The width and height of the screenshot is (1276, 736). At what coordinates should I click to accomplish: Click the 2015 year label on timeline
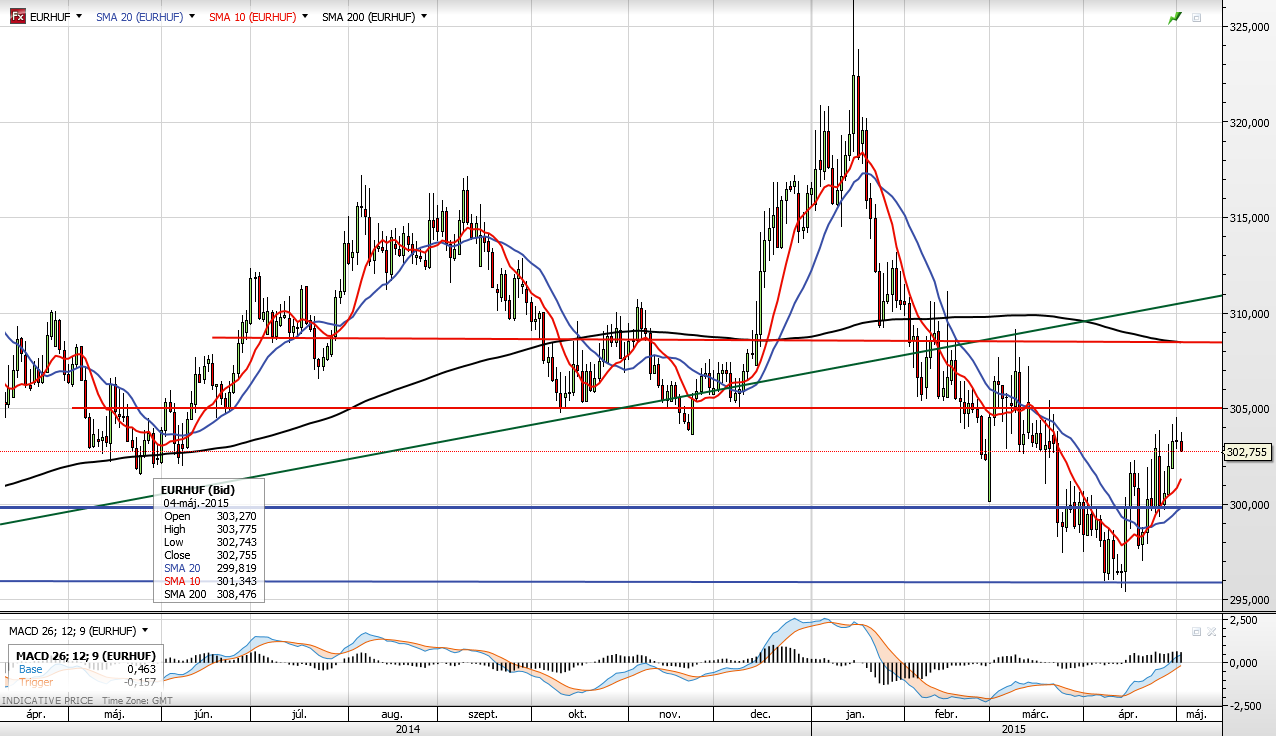point(1013,729)
